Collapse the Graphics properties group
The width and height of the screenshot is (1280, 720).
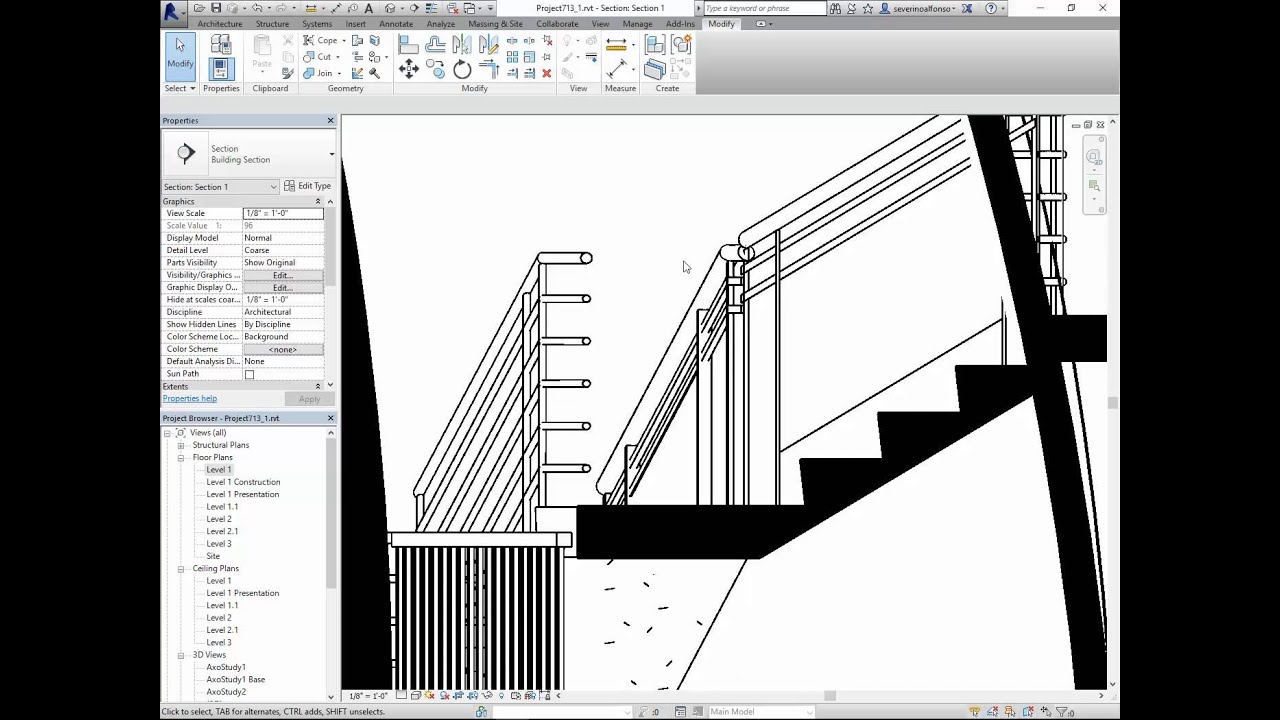pyautogui.click(x=318, y=202)
